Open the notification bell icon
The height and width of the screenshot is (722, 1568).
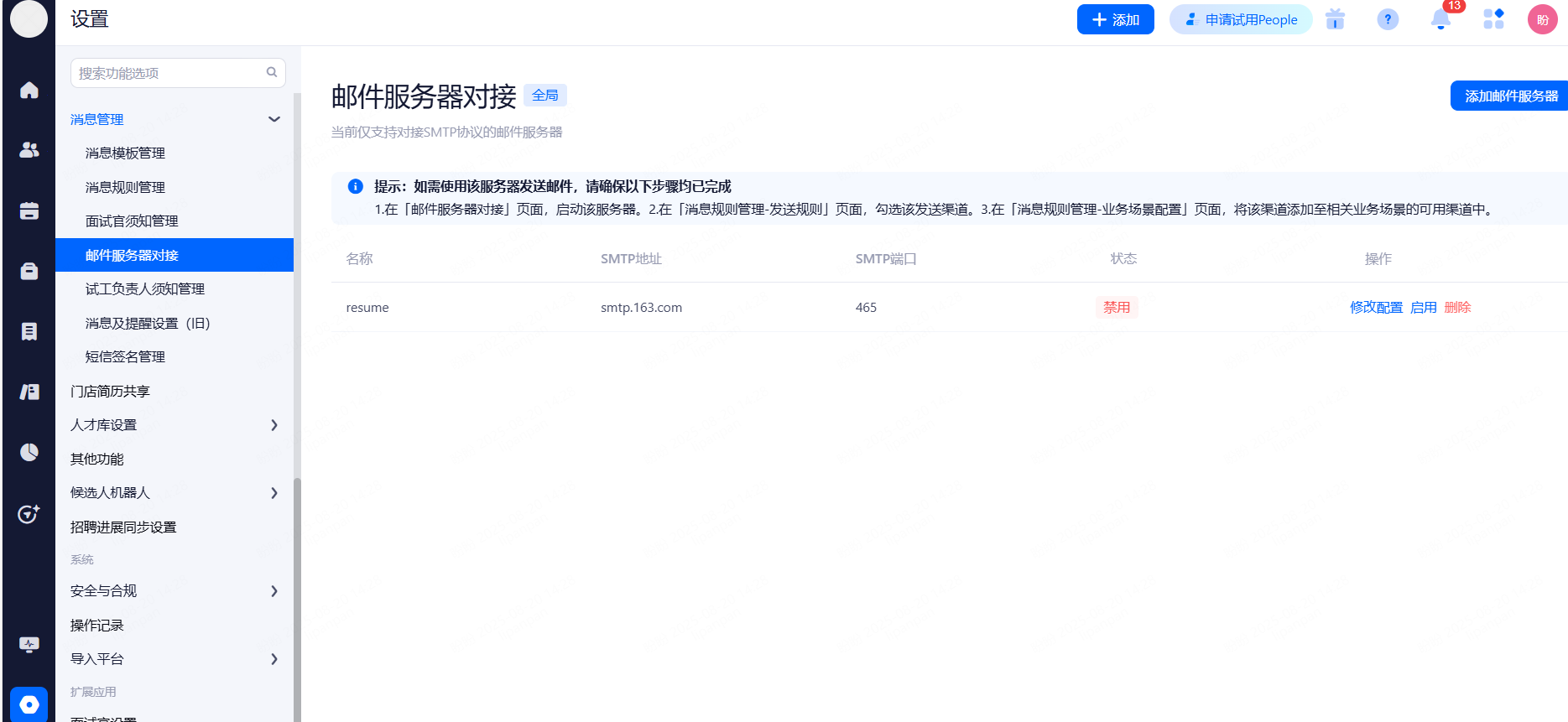[x=1440, y=20]
